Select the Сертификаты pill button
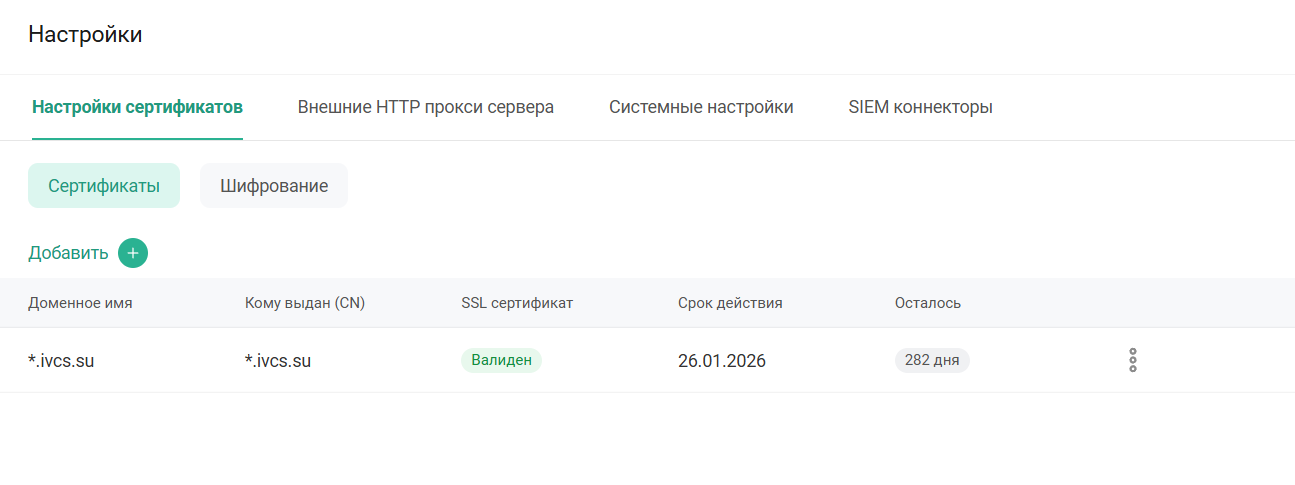Viewport: 1295px width, 485px height. 104,186
